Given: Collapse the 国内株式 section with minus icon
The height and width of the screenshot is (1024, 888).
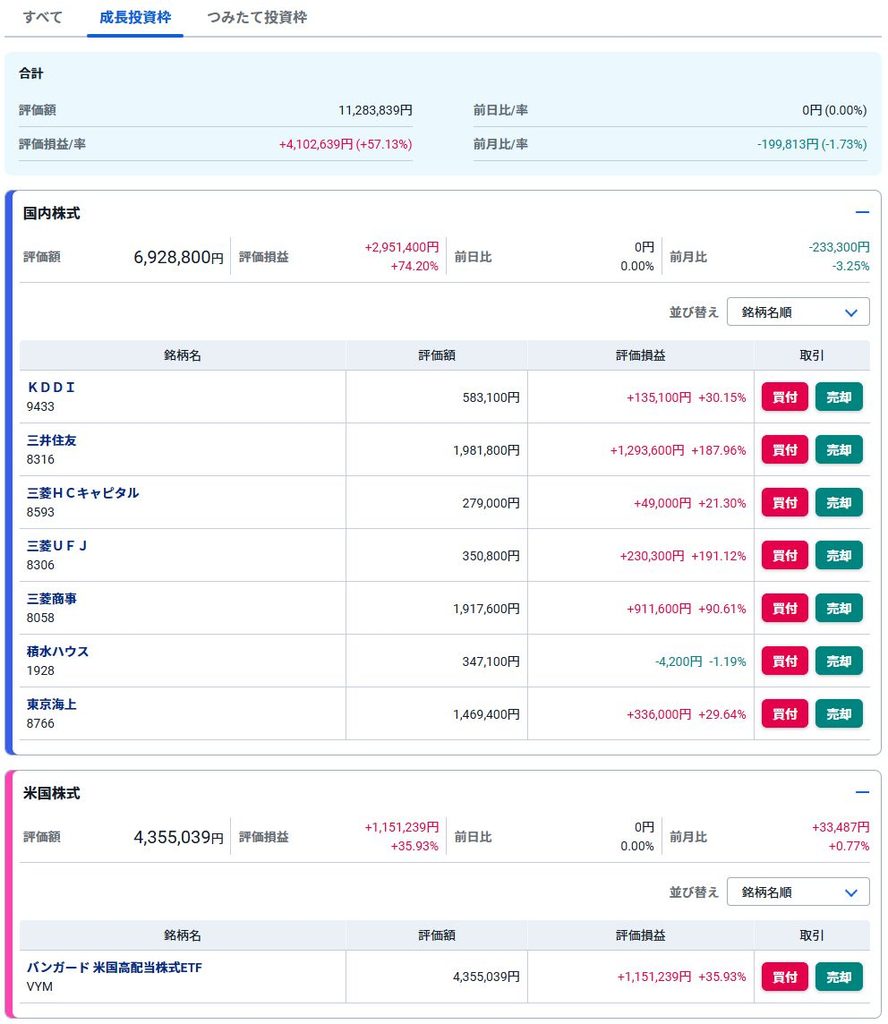Looking at the screenshot, I should point(862,212).
